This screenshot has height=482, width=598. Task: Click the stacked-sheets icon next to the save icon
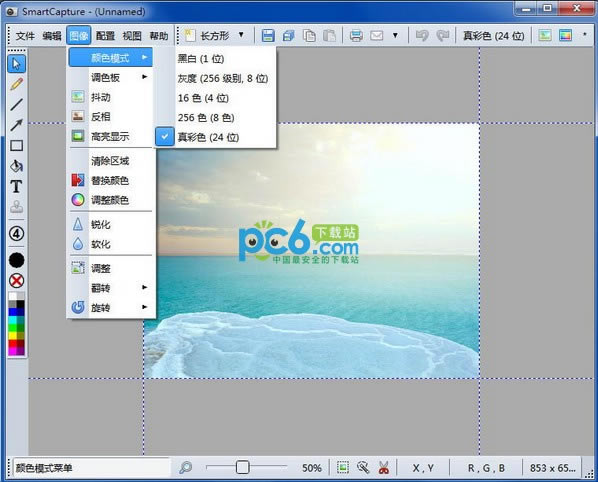point(288,36)
